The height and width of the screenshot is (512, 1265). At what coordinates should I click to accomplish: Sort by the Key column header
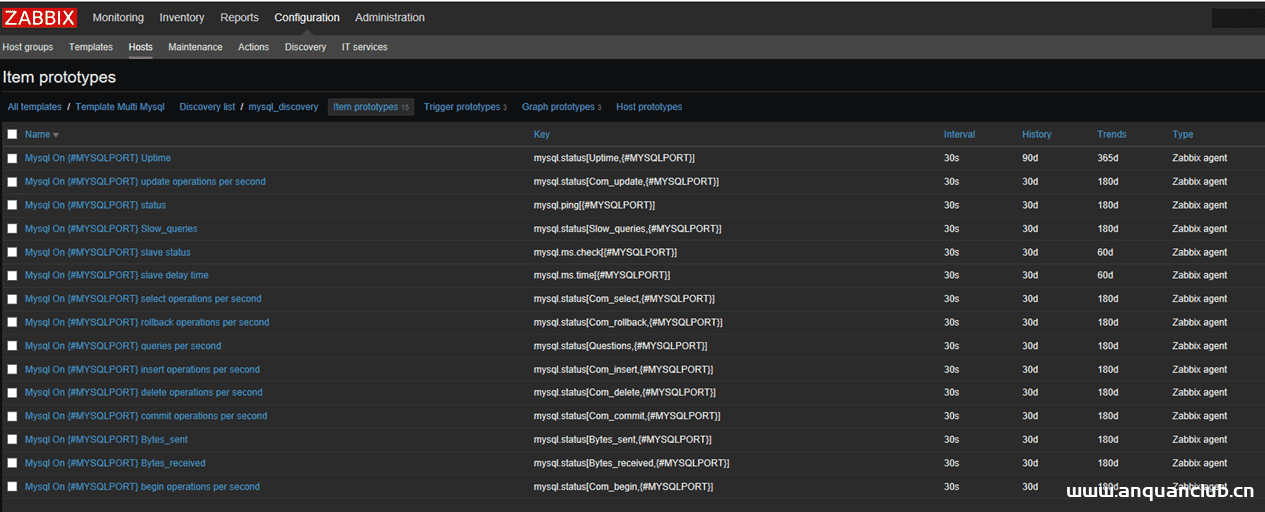[542, 135]
